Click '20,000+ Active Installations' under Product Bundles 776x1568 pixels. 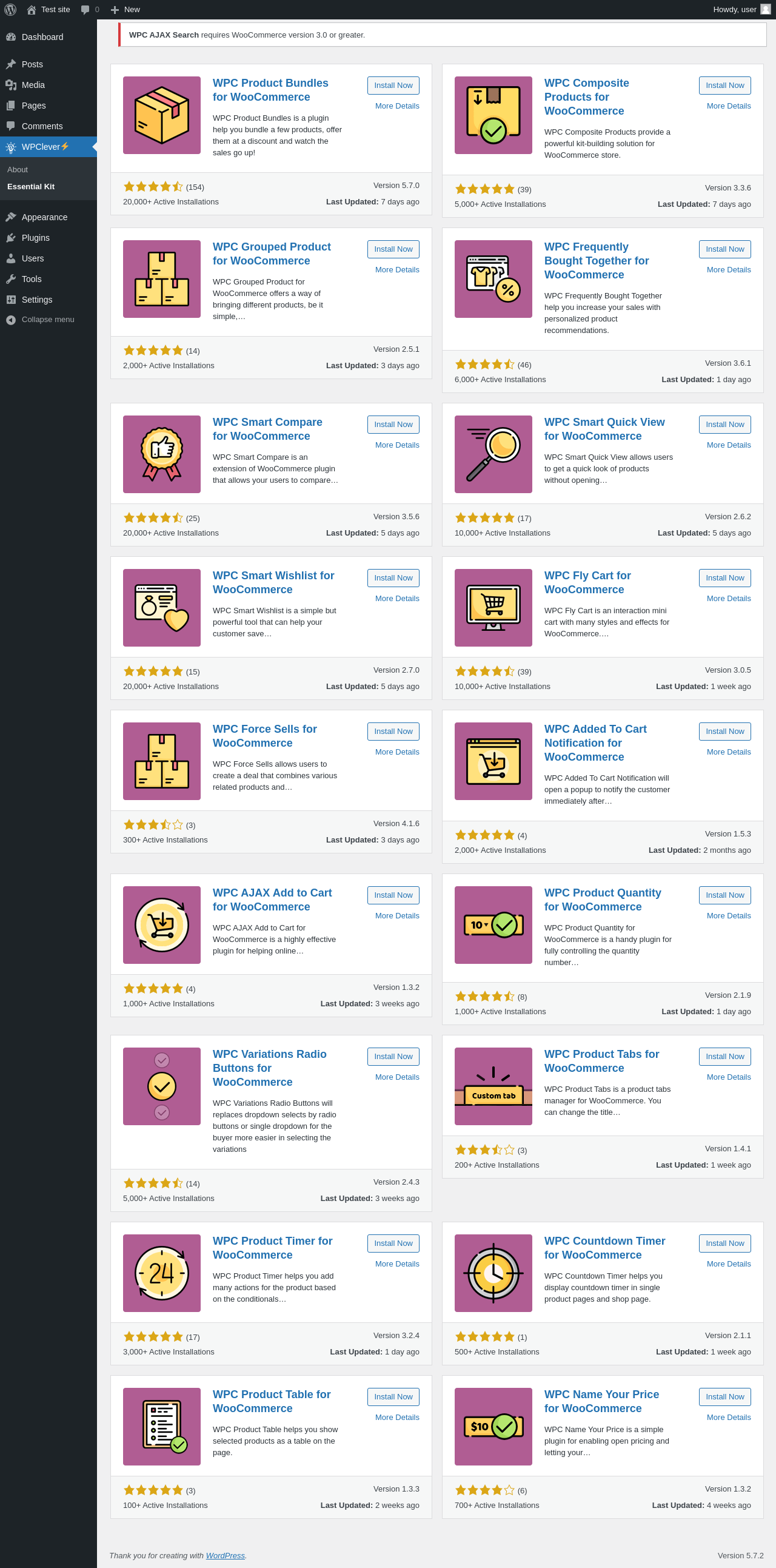click(x=171, y=202)
